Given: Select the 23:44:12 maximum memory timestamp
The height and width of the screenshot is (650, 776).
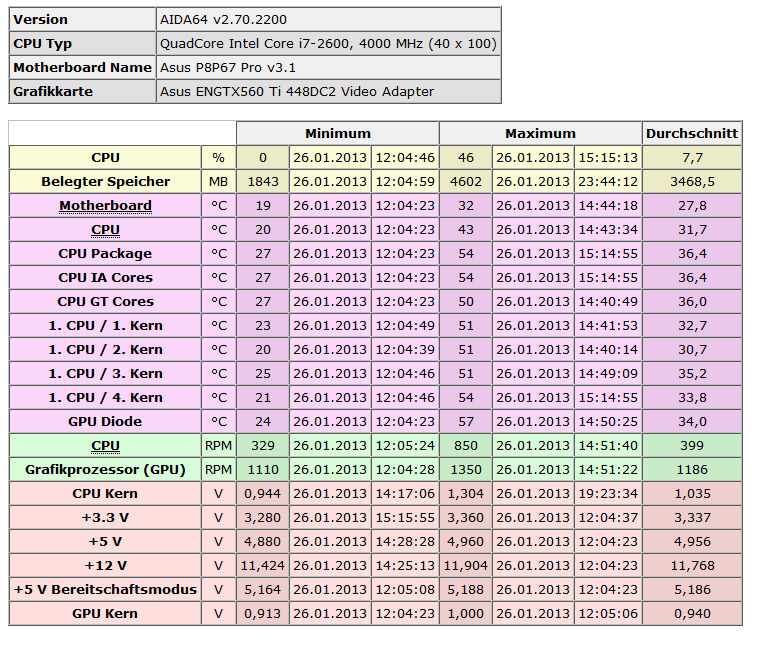Looking at the screenshot, I should (x=608, y=182).
